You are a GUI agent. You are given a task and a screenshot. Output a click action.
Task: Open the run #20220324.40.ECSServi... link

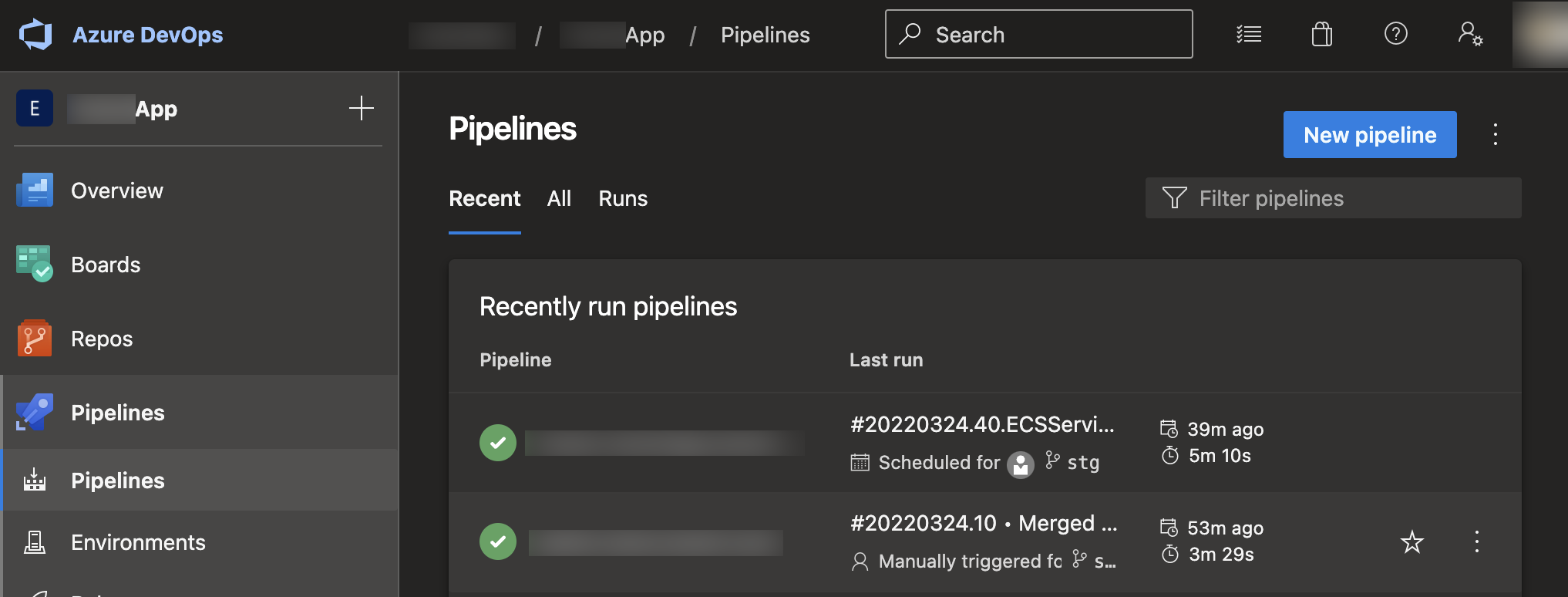tap(982, 424)
